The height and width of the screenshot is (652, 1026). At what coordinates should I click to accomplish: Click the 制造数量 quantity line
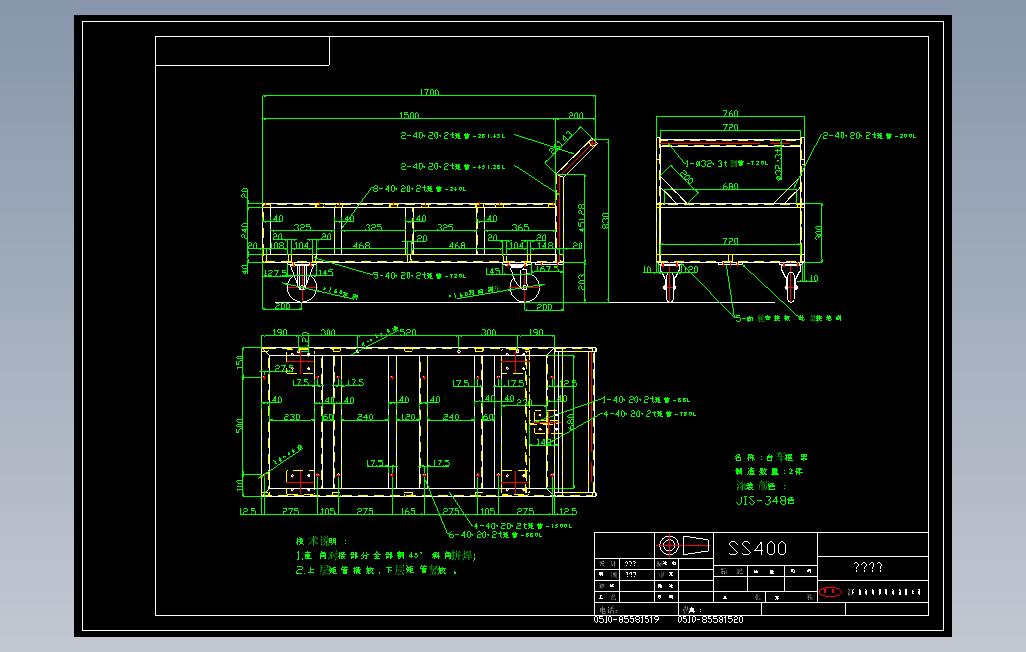point(768,471)
